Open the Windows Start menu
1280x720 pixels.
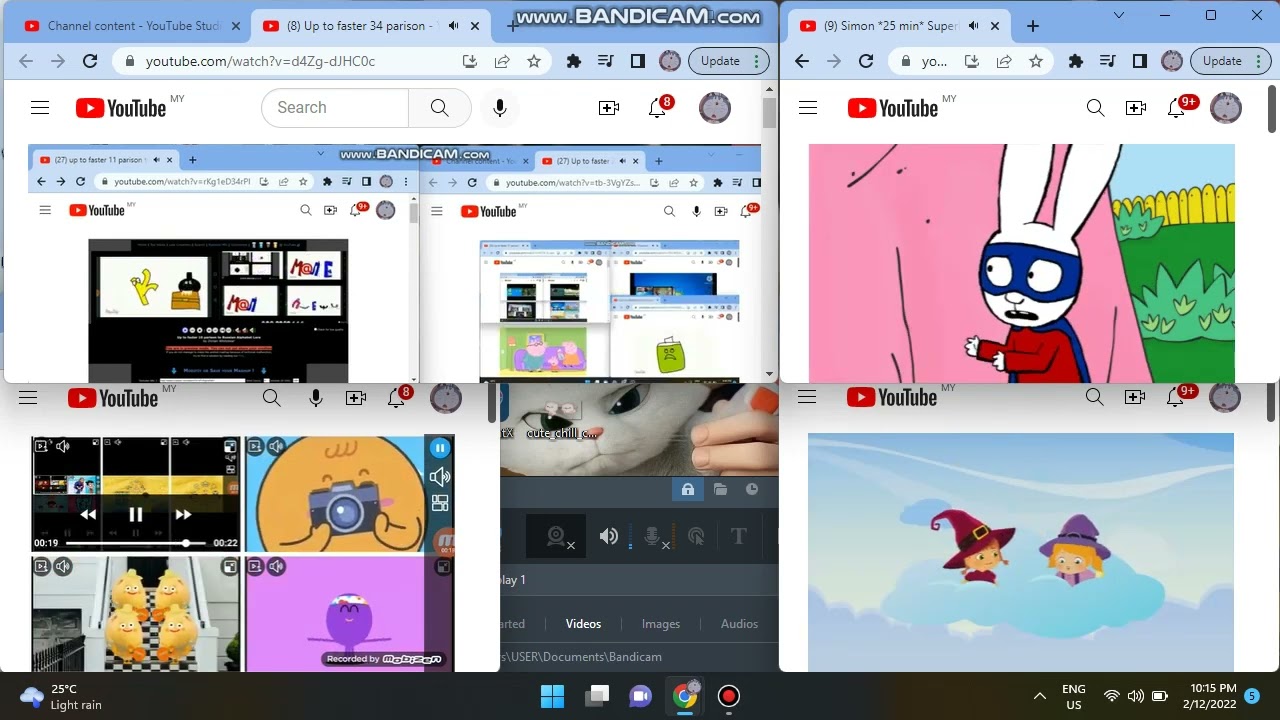tap(552, 696)
